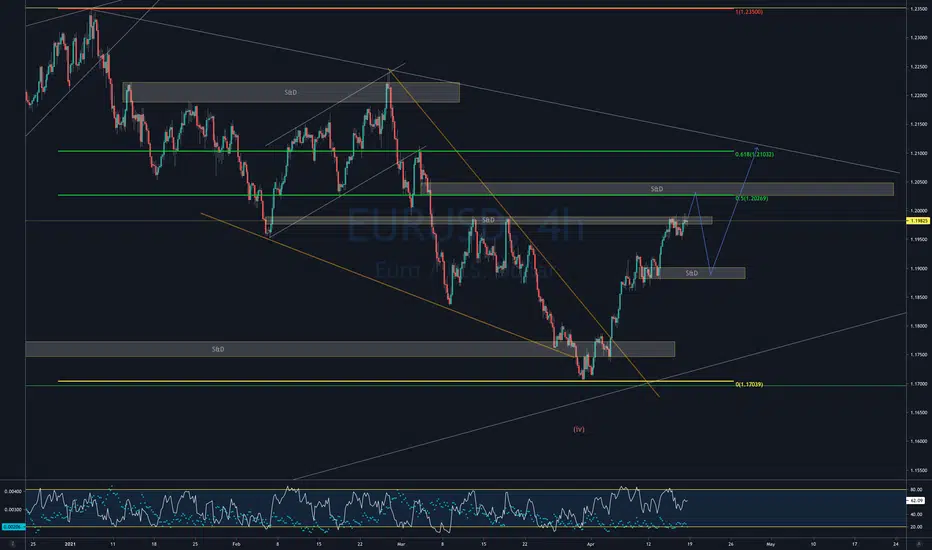The width and height of the screenshot is (932, 550).
Task: Click the 1.15500 price axis label
Action: [919, 470]
